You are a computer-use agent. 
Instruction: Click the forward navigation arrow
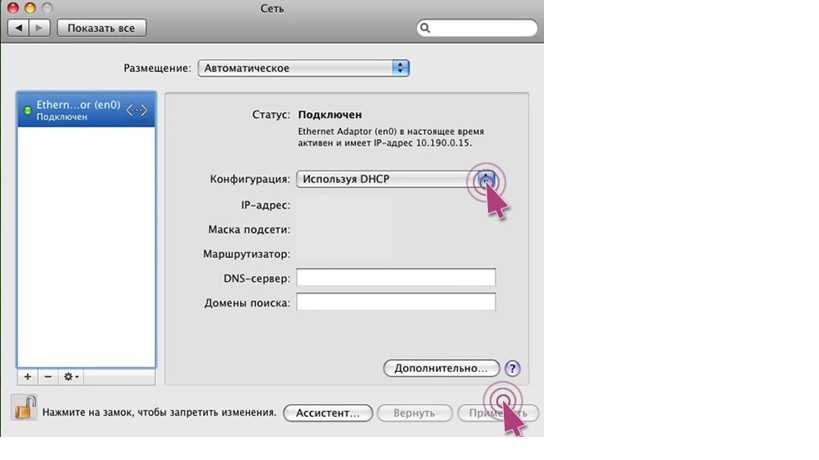[x=41, y=28]
